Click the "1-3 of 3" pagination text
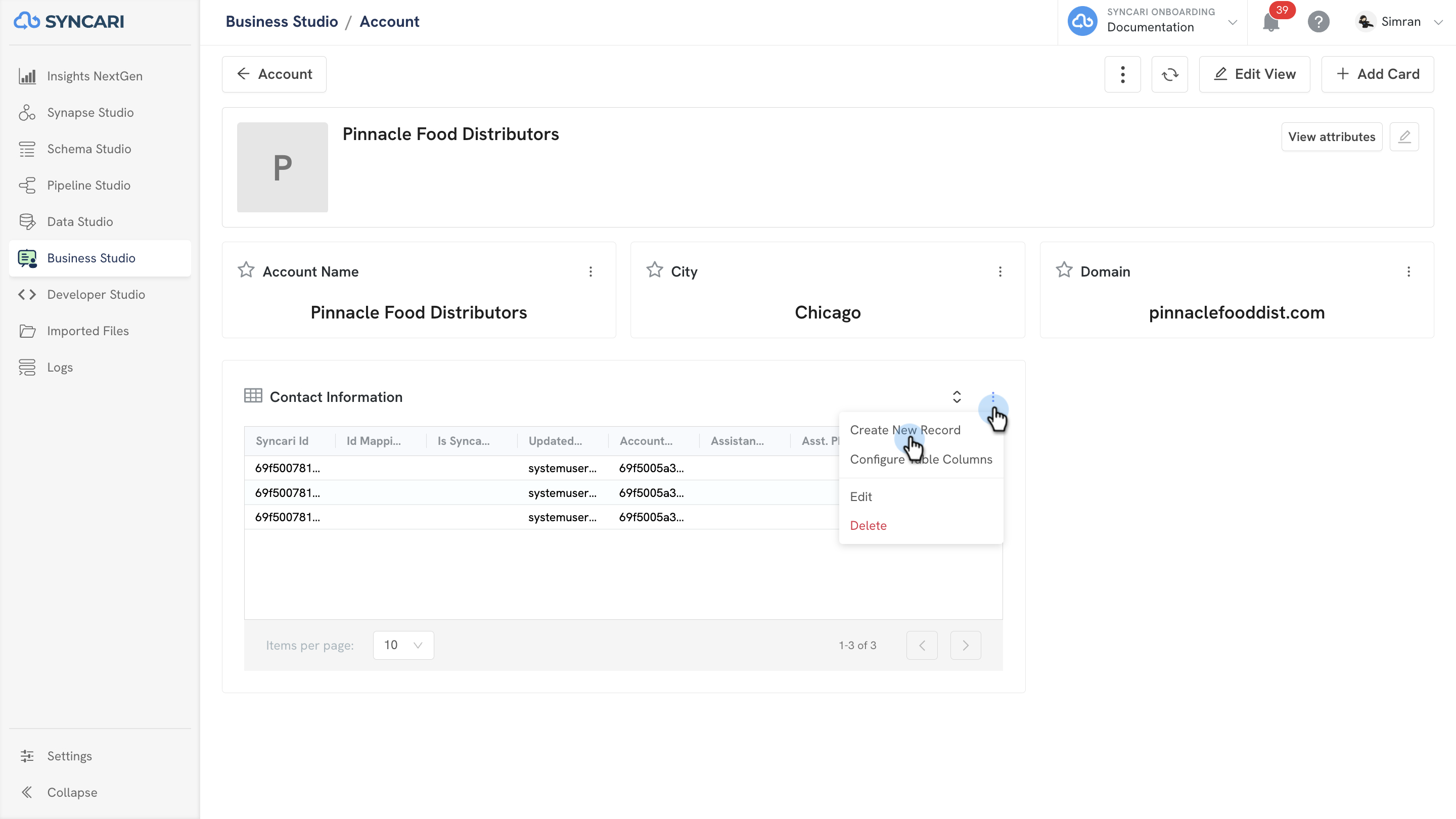 [x=857, y=646]
